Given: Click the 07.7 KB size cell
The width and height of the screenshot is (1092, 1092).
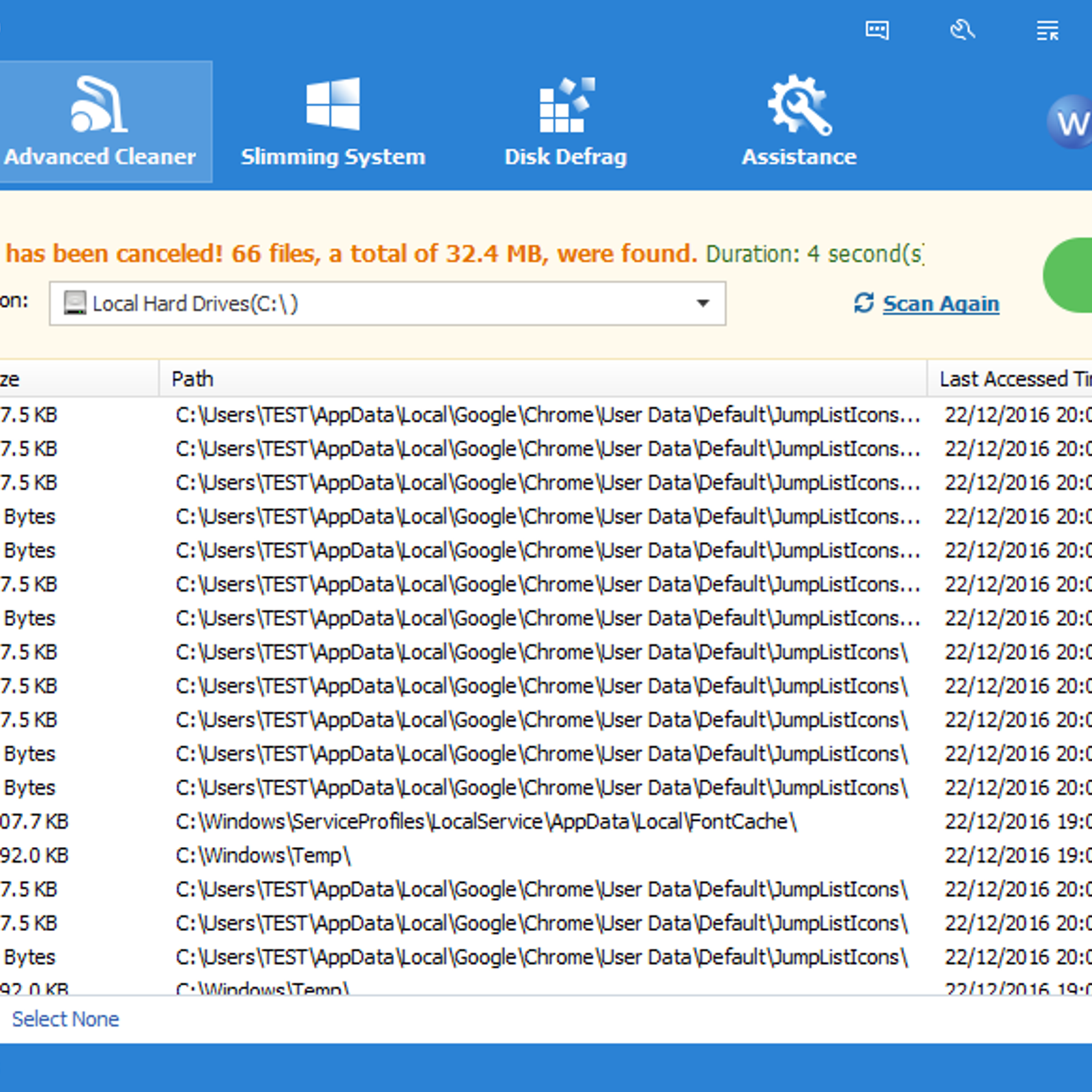Looking at the screenshot, I should (x=34, y=821).
